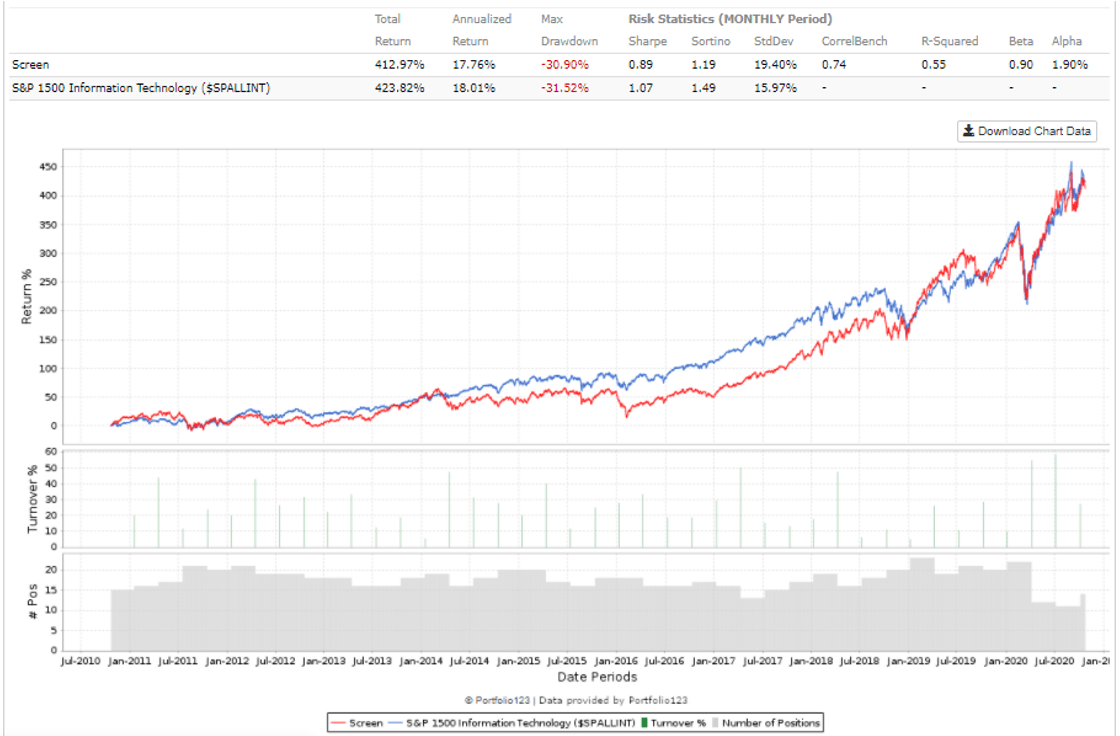Click the benchmark annualized return 18.01%
Screen dimensions: 1120x736
[474, 89]
